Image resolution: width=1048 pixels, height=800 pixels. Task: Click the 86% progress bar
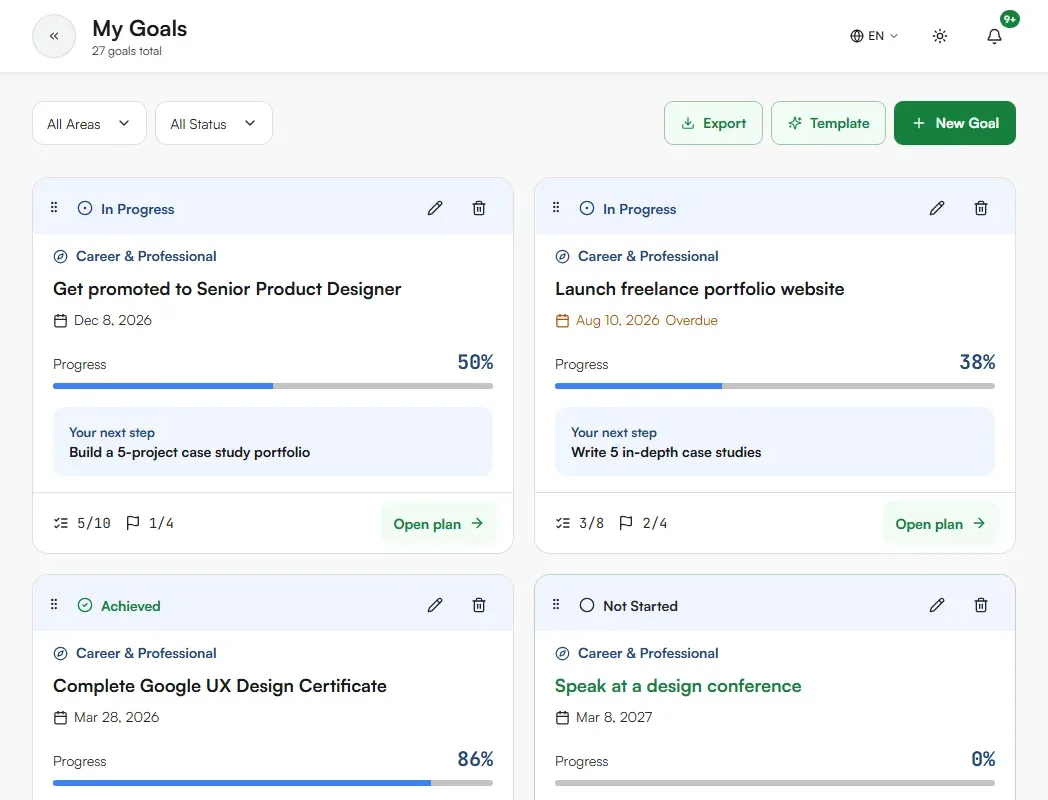(273, 783)
